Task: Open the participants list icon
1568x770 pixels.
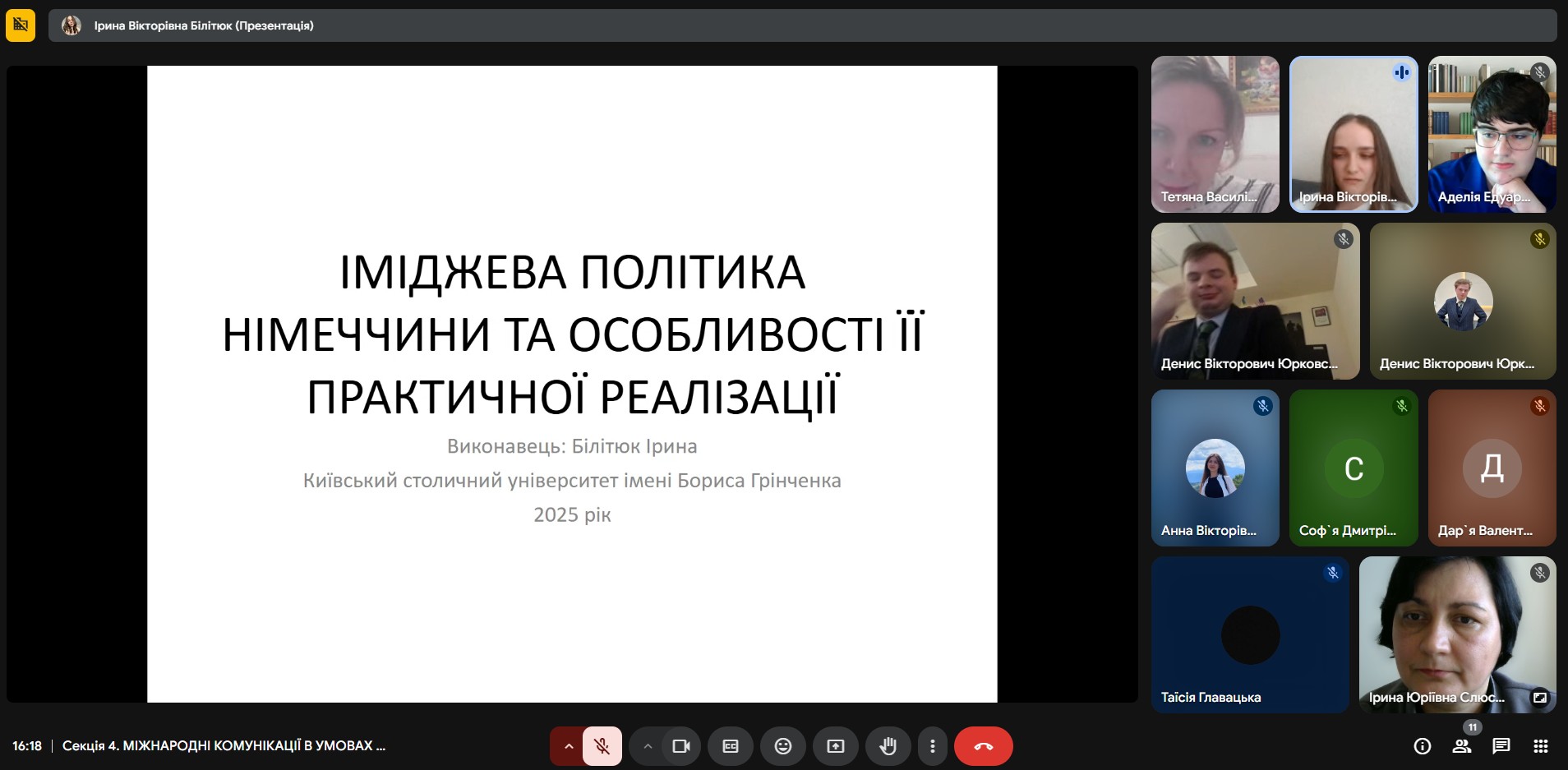Action: 1461,746
